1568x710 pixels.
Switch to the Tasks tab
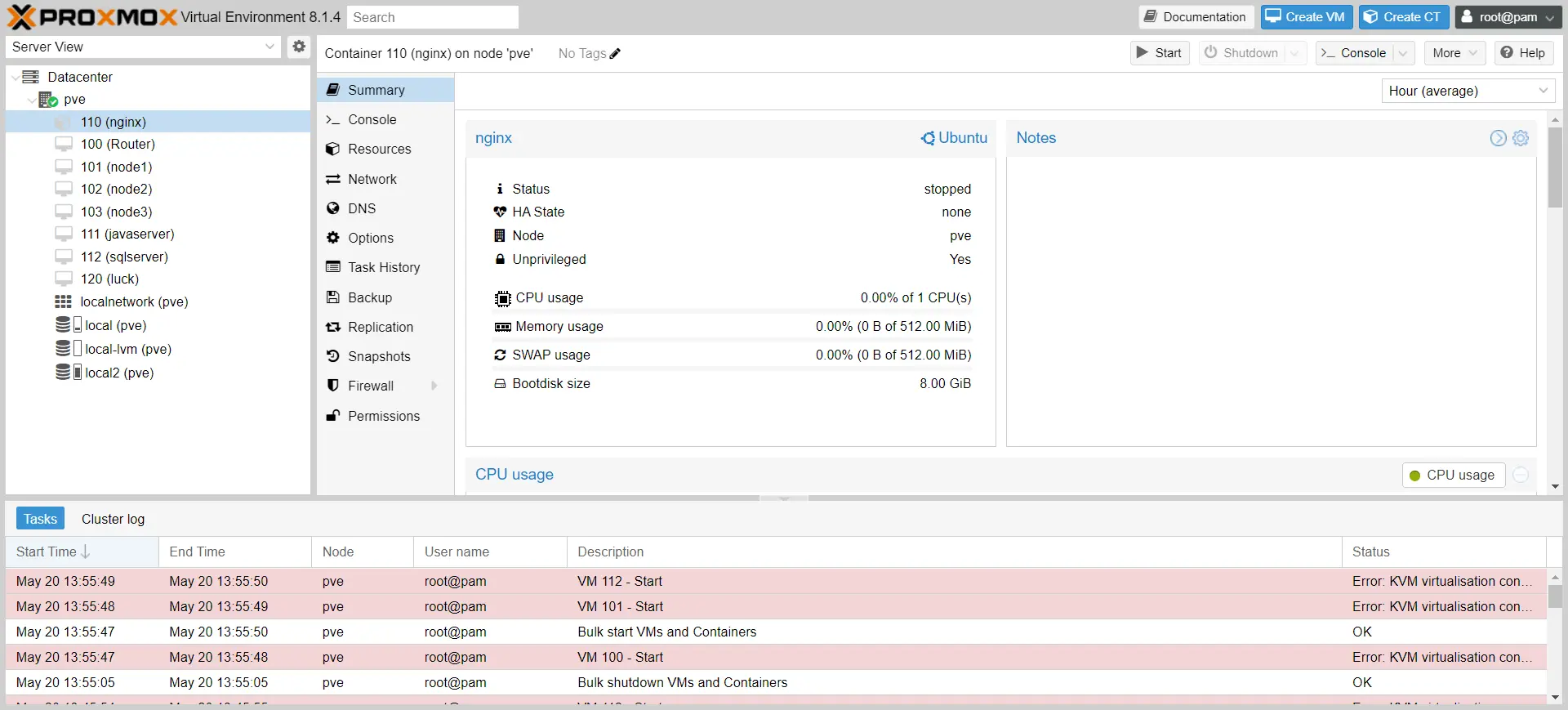click(40, 519)
